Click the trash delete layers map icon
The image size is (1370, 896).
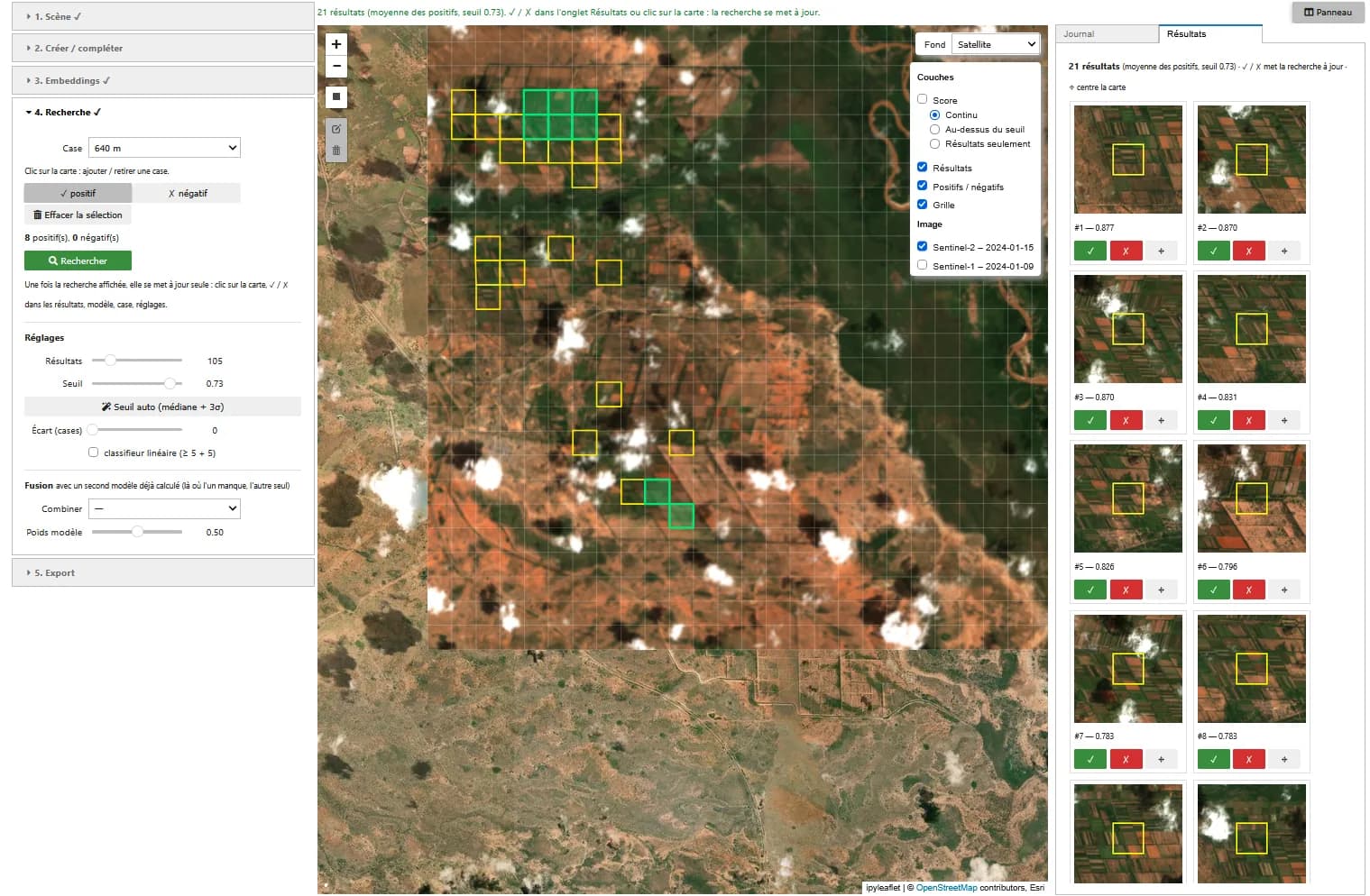(336, 151)
